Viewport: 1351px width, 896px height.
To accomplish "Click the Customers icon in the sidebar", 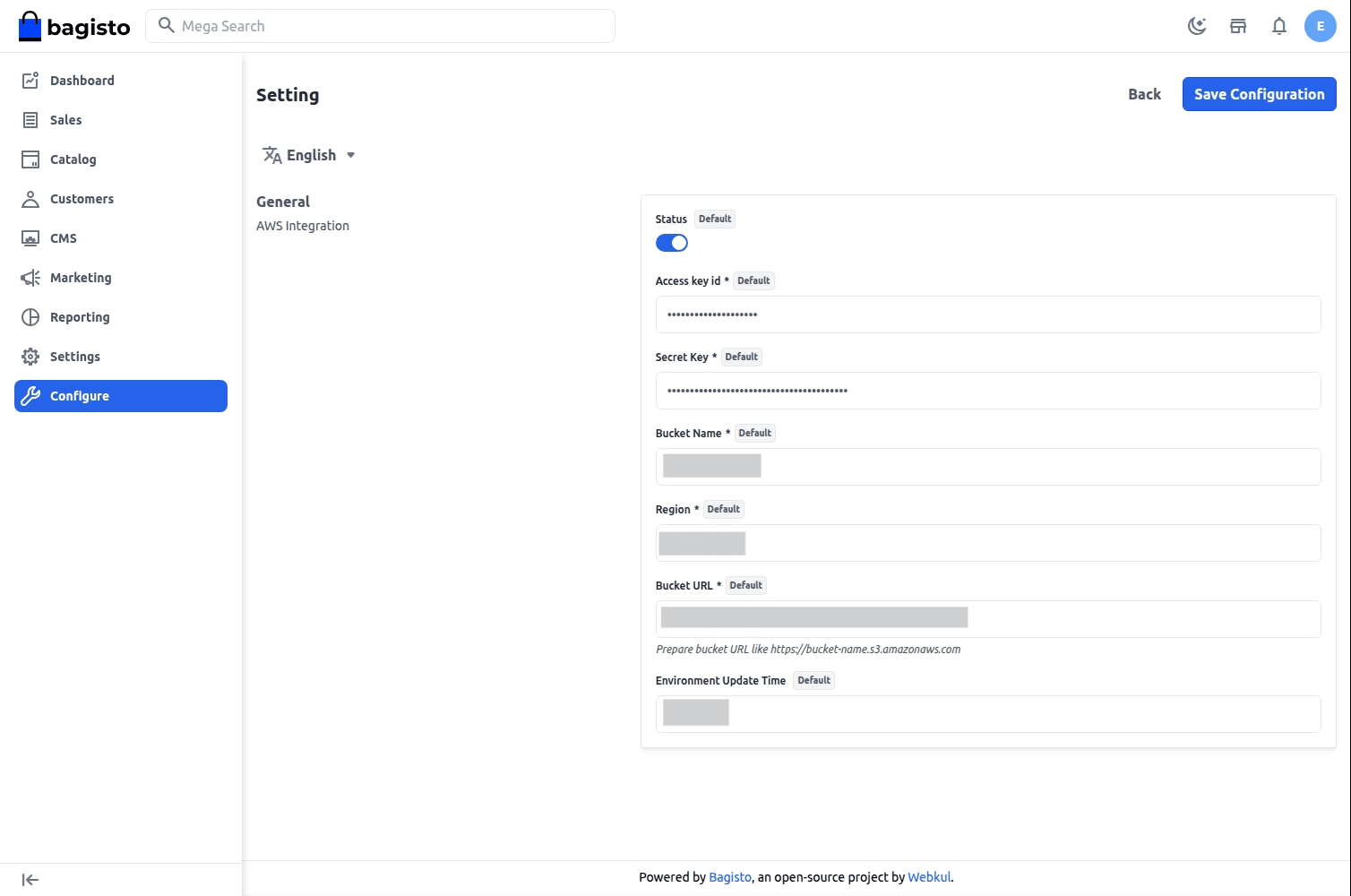I will click(x=30, y=198).
